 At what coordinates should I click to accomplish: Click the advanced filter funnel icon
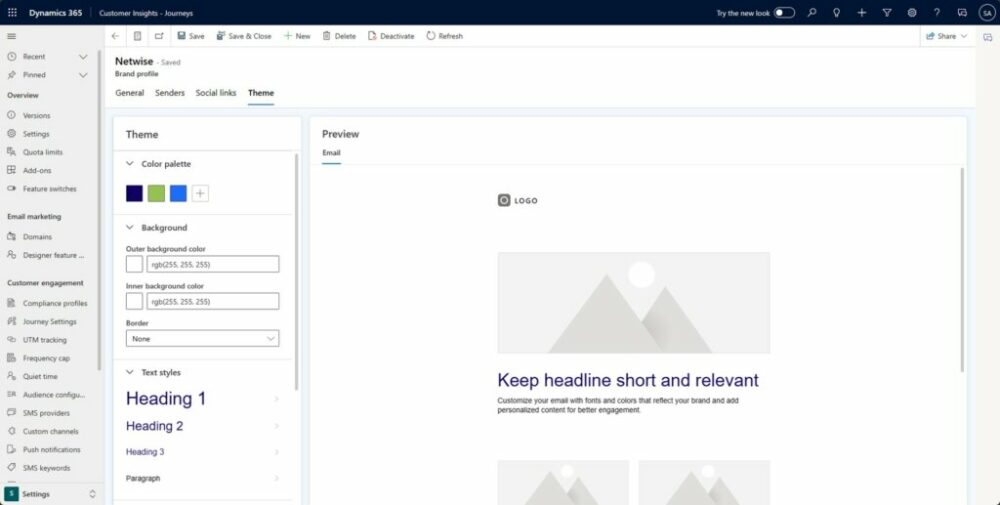pos(886,13)
